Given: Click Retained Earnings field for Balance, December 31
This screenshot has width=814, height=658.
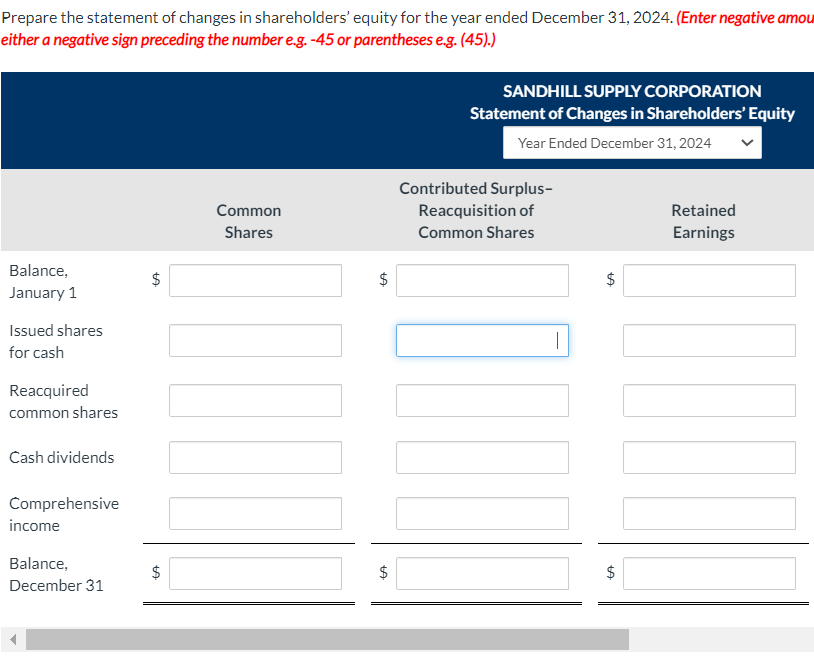Looking at the screenshot, I should point(709,573).
